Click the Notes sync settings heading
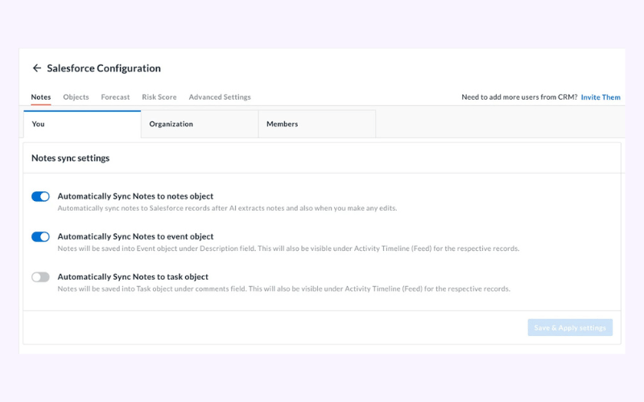The height and width of the screenshot is (402, 644). pos(71,158)
